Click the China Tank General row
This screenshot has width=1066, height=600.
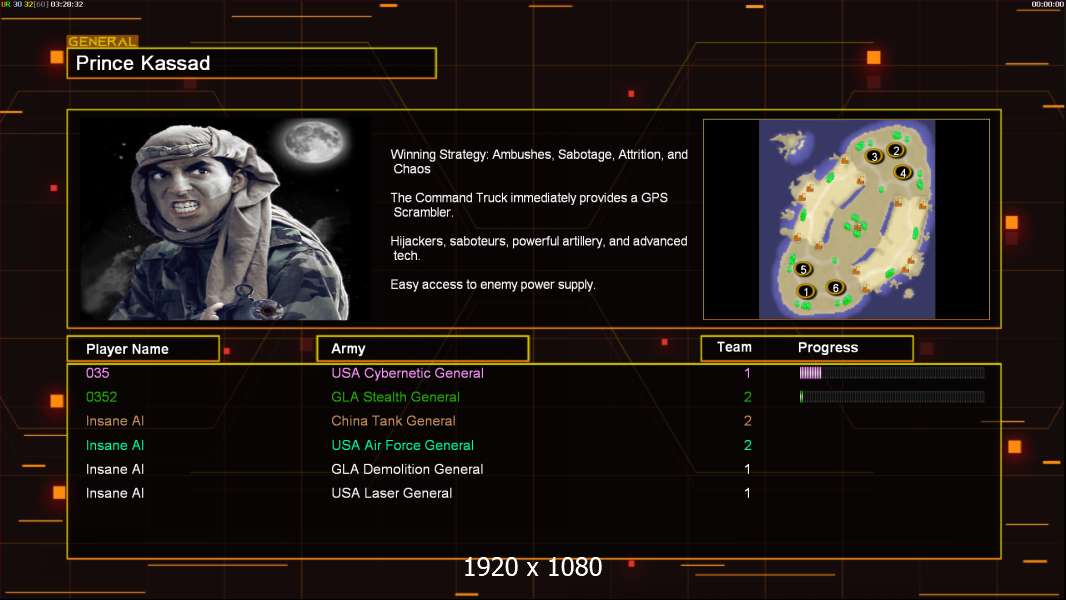click(534, 421)
